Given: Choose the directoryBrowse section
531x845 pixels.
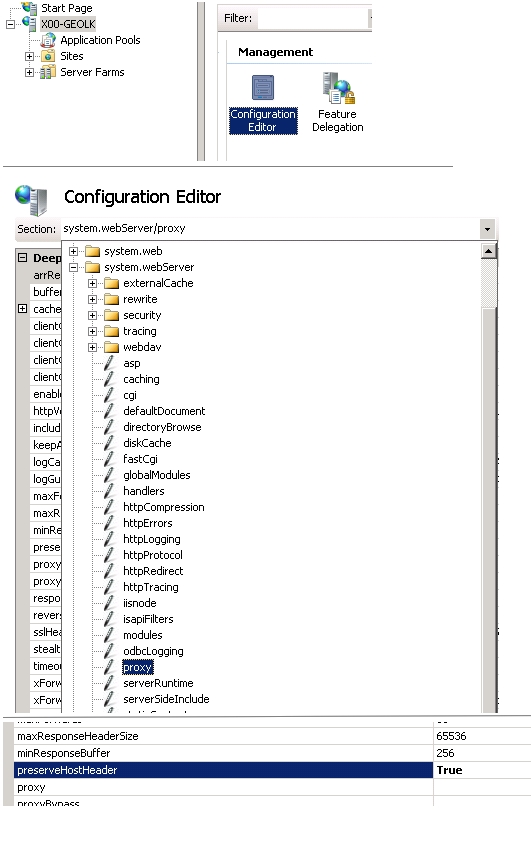Looking at the screenshot, I should point(162,427).
